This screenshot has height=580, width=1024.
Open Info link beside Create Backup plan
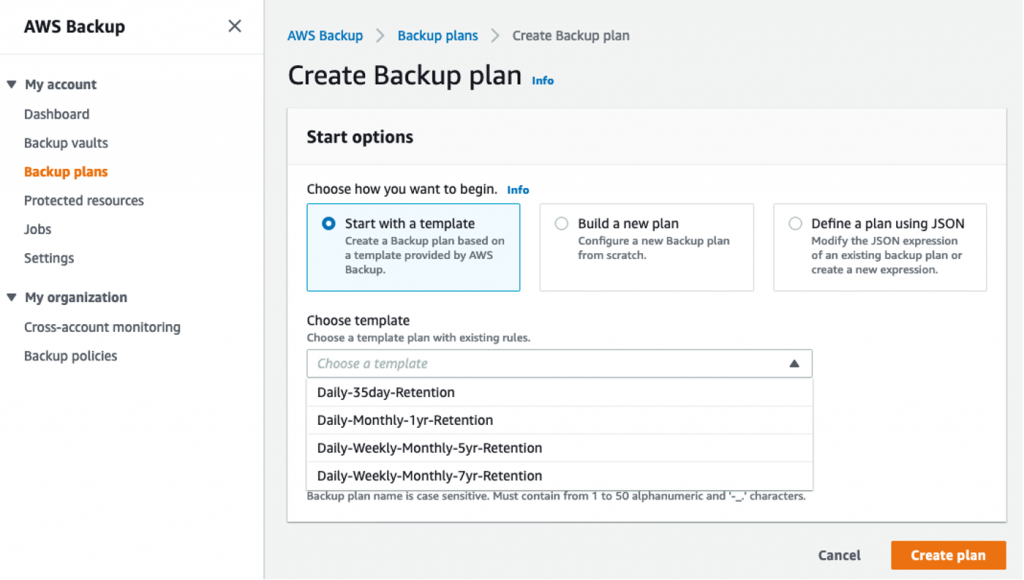[542, 80]
